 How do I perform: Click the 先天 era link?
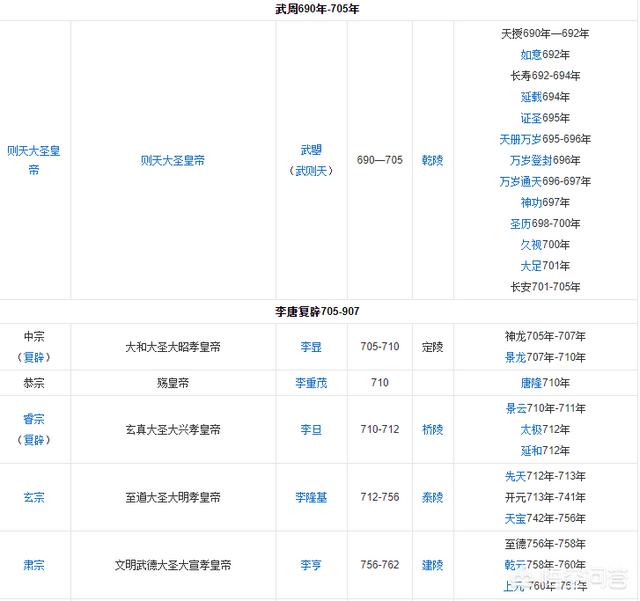[515, 476]
